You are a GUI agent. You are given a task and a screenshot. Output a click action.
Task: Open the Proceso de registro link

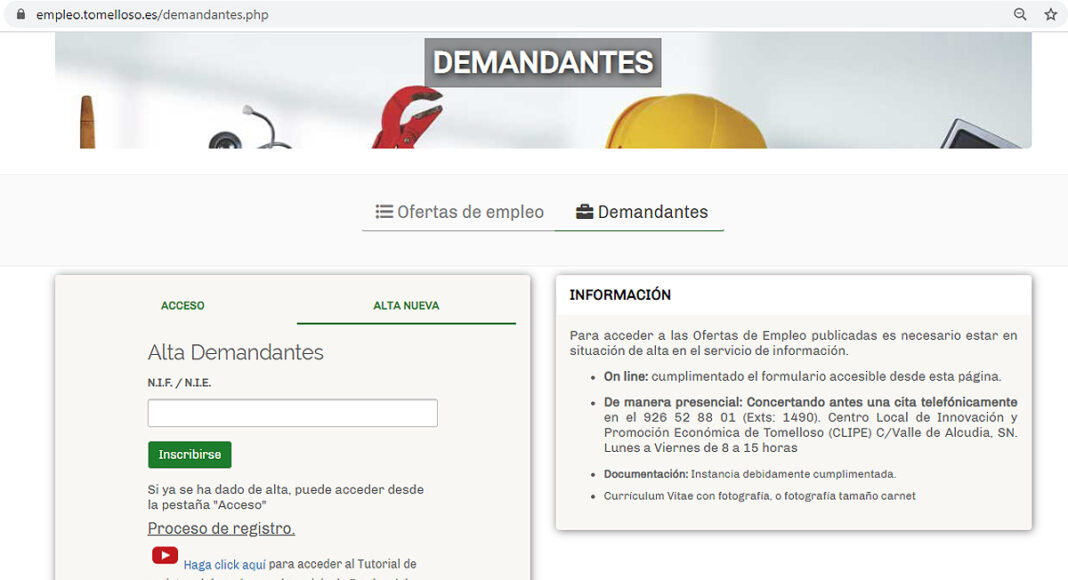point(221,528)
